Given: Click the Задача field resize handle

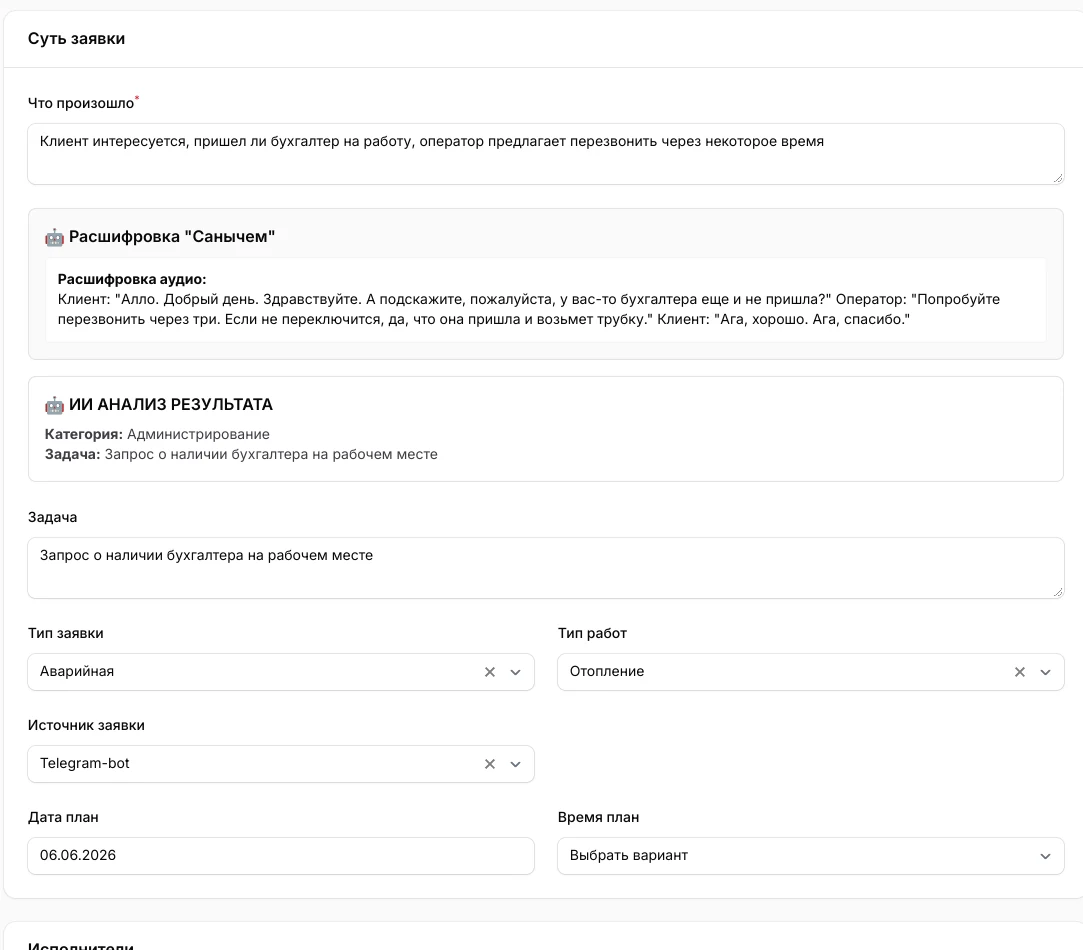Looking at the screenshot, I should click(1057, 592).
